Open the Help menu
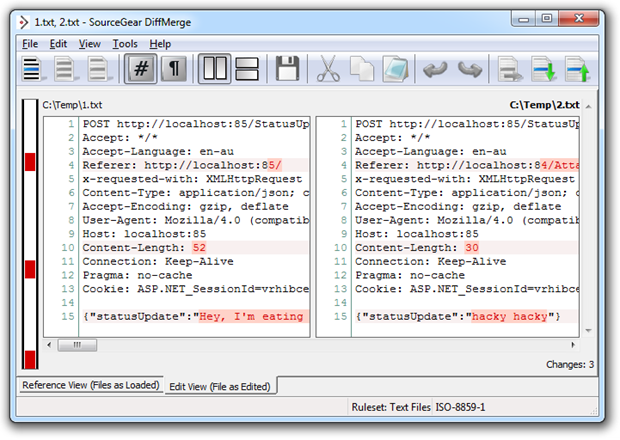 (160, 44)
